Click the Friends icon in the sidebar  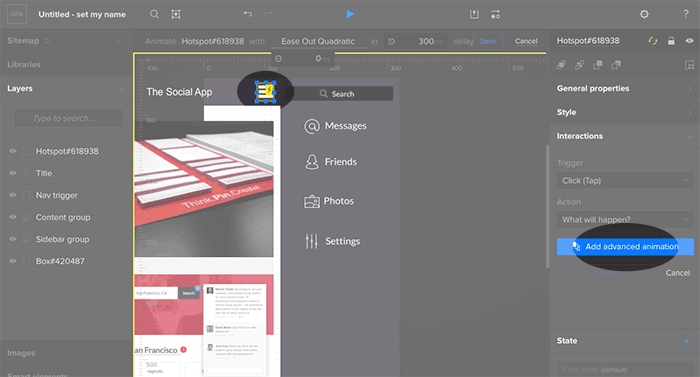[312, 162]
